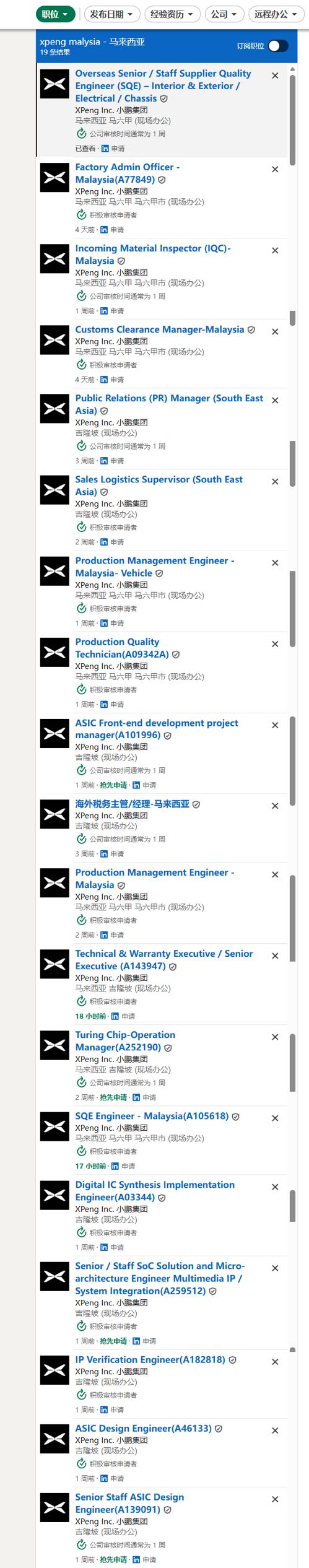309x1568 pixels.
Task: Open Technical & Warranty Executive job posting
Action: point(164,960)
